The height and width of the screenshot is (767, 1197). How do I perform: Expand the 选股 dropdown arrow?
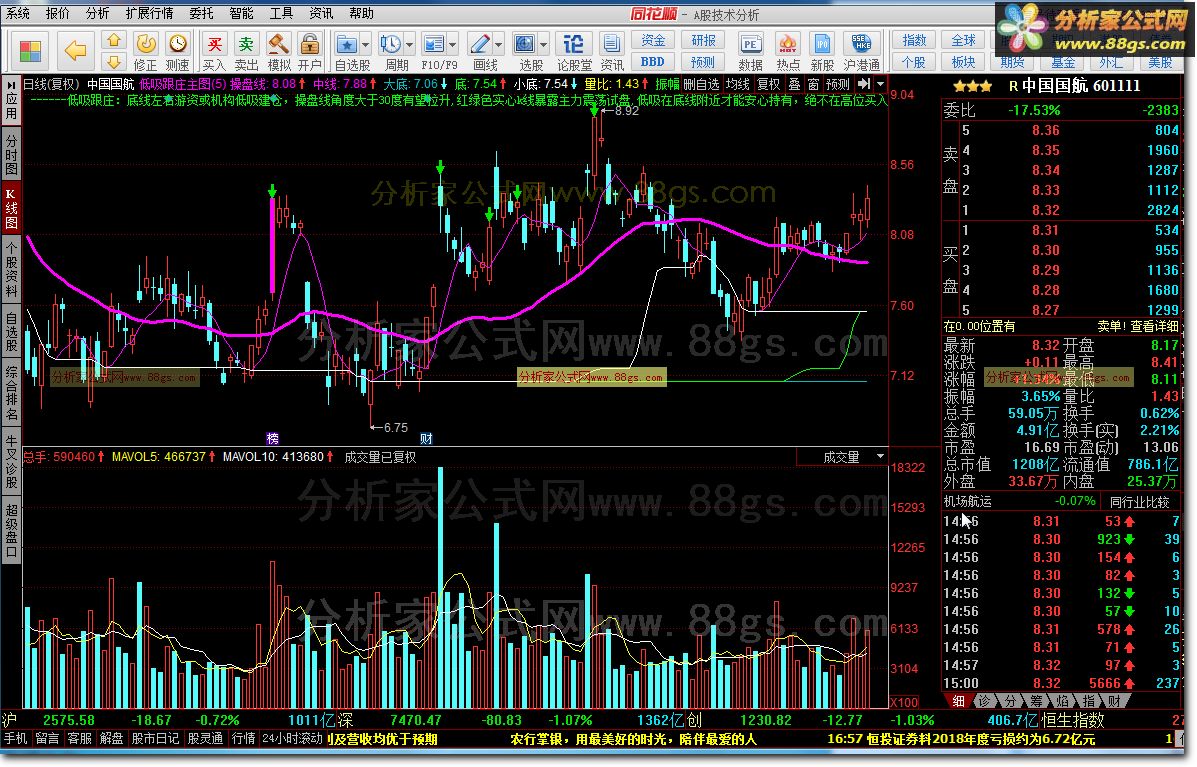click(x=544, y=44)
